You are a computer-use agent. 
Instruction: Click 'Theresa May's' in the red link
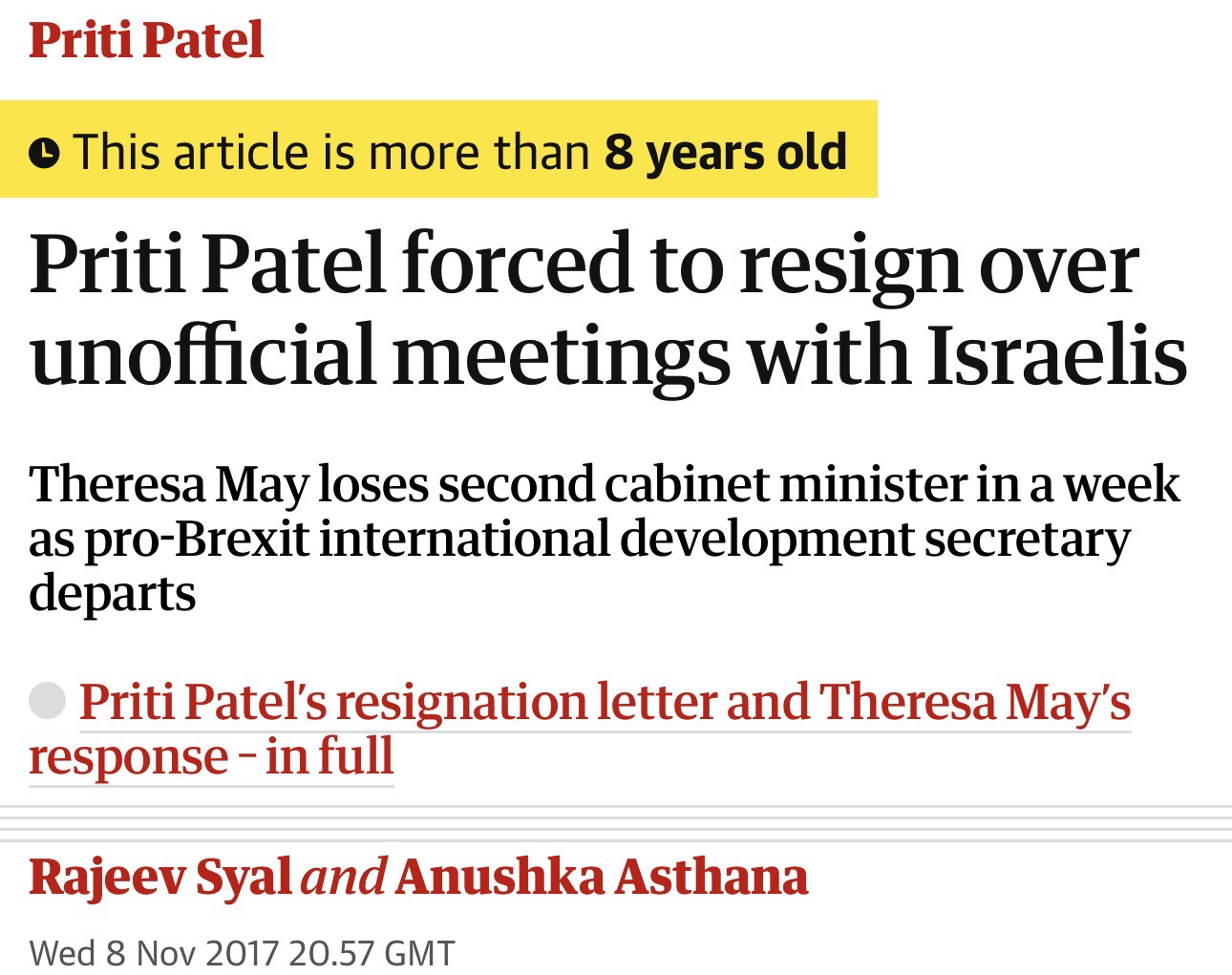tap(974, 703)
